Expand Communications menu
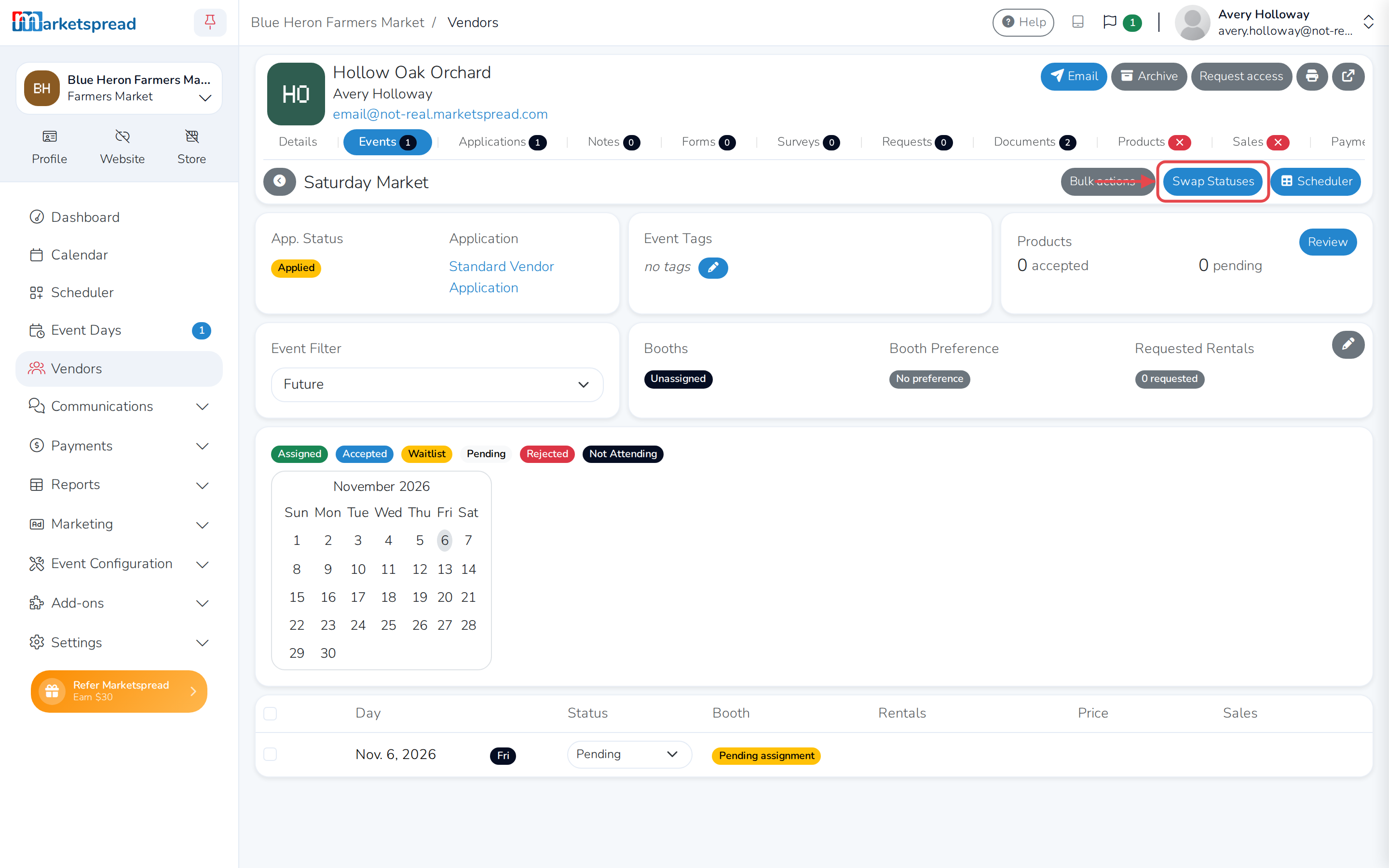1389x868 pixels. [x=120, y=407]
